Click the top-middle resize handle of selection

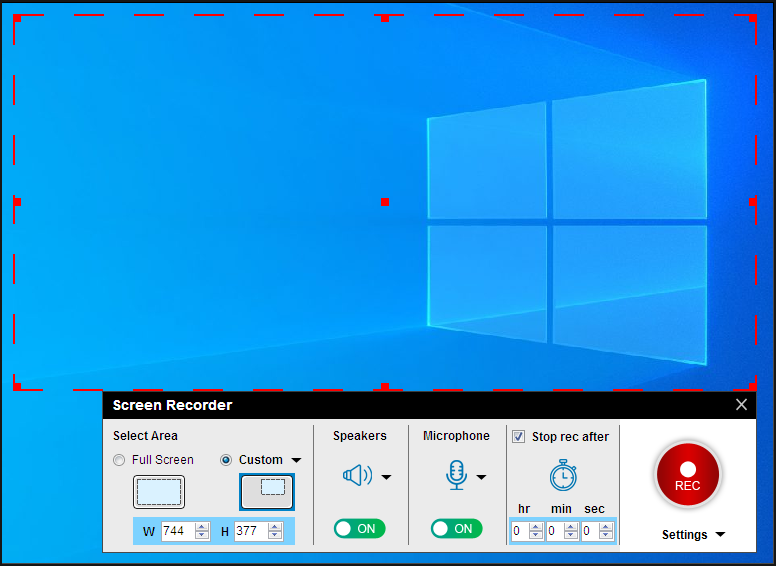385,17
